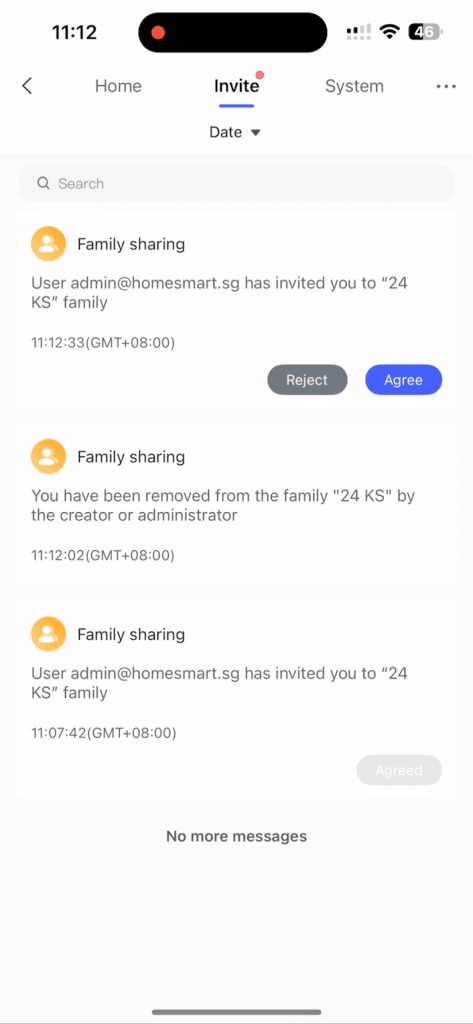Switch to the Home tab
Viewport: 473px width, 1024px height.
click(118, 86)
